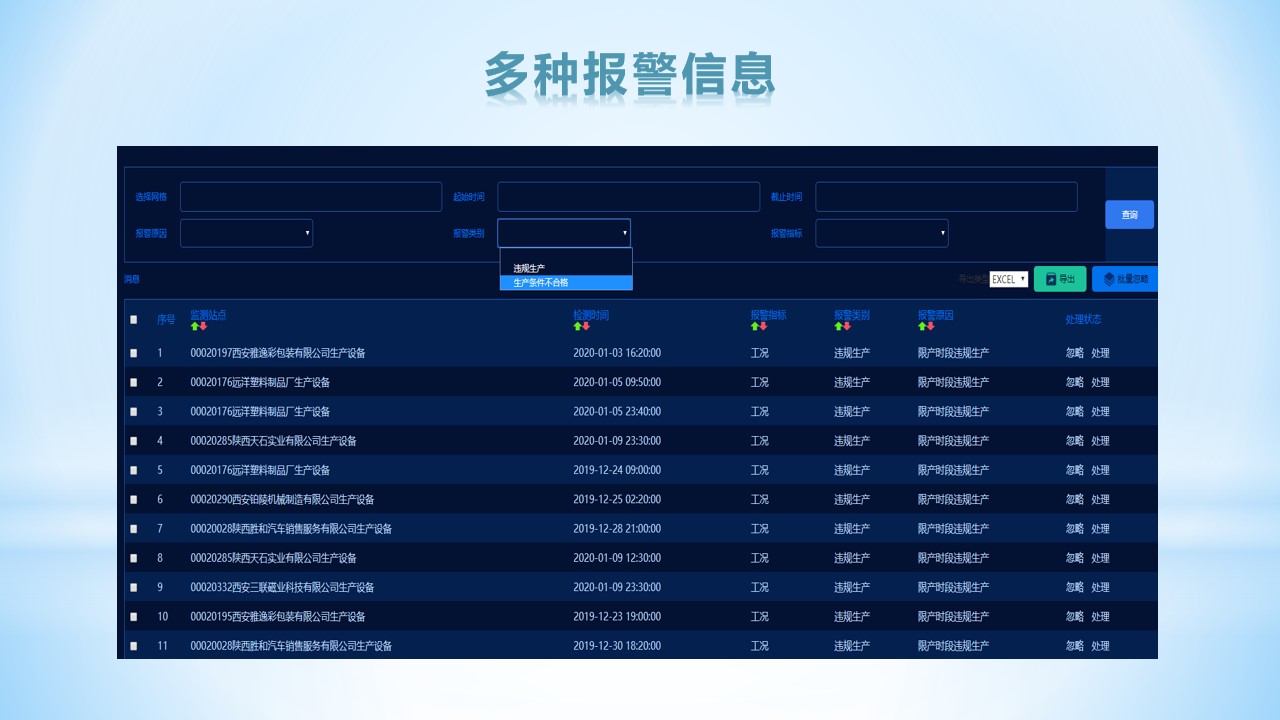Tick the select-all checkbox in table header
The width and height of the screenshot is (1280, 720).
pyautogui.click(x=134, y=320)
